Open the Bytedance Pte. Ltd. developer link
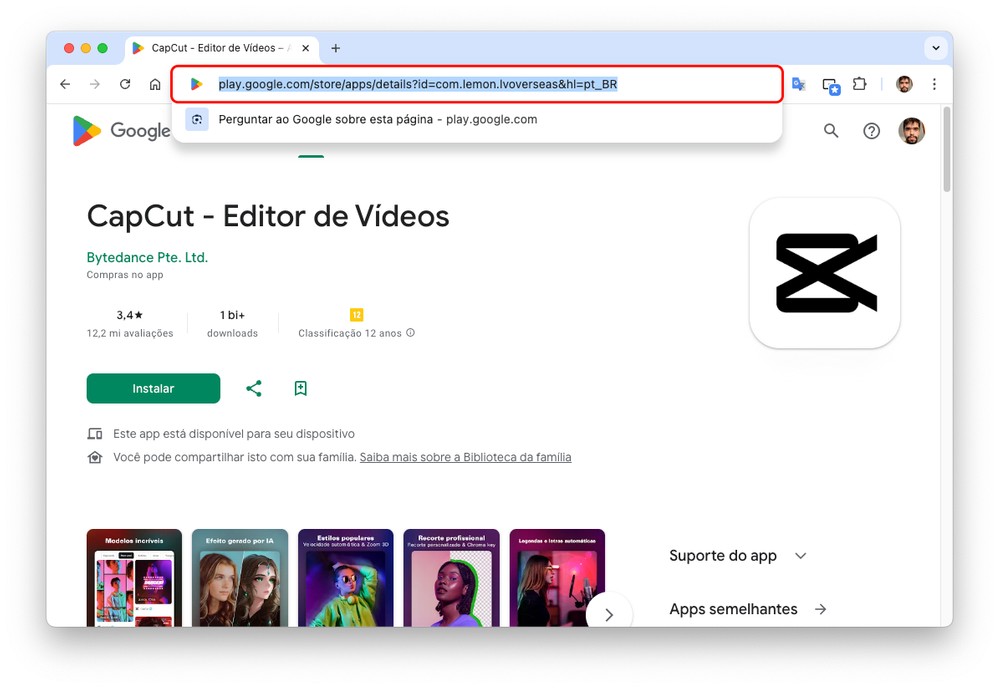The height and width of the screenshot is (689, 1000). click(x=147, y=258)
